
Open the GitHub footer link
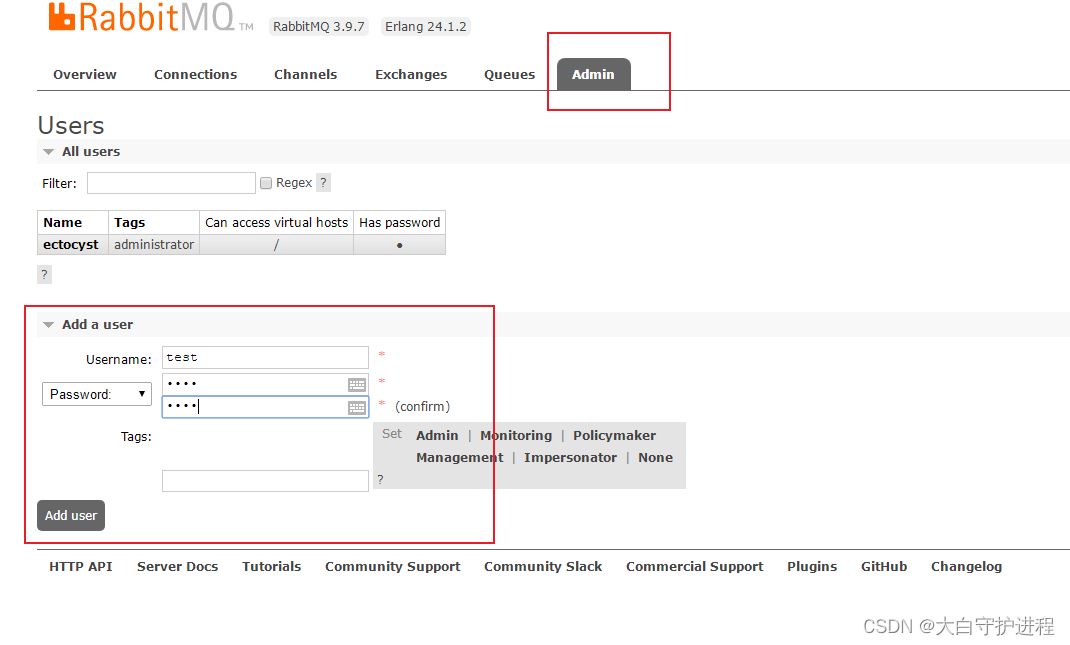click(x=884, y=567)
